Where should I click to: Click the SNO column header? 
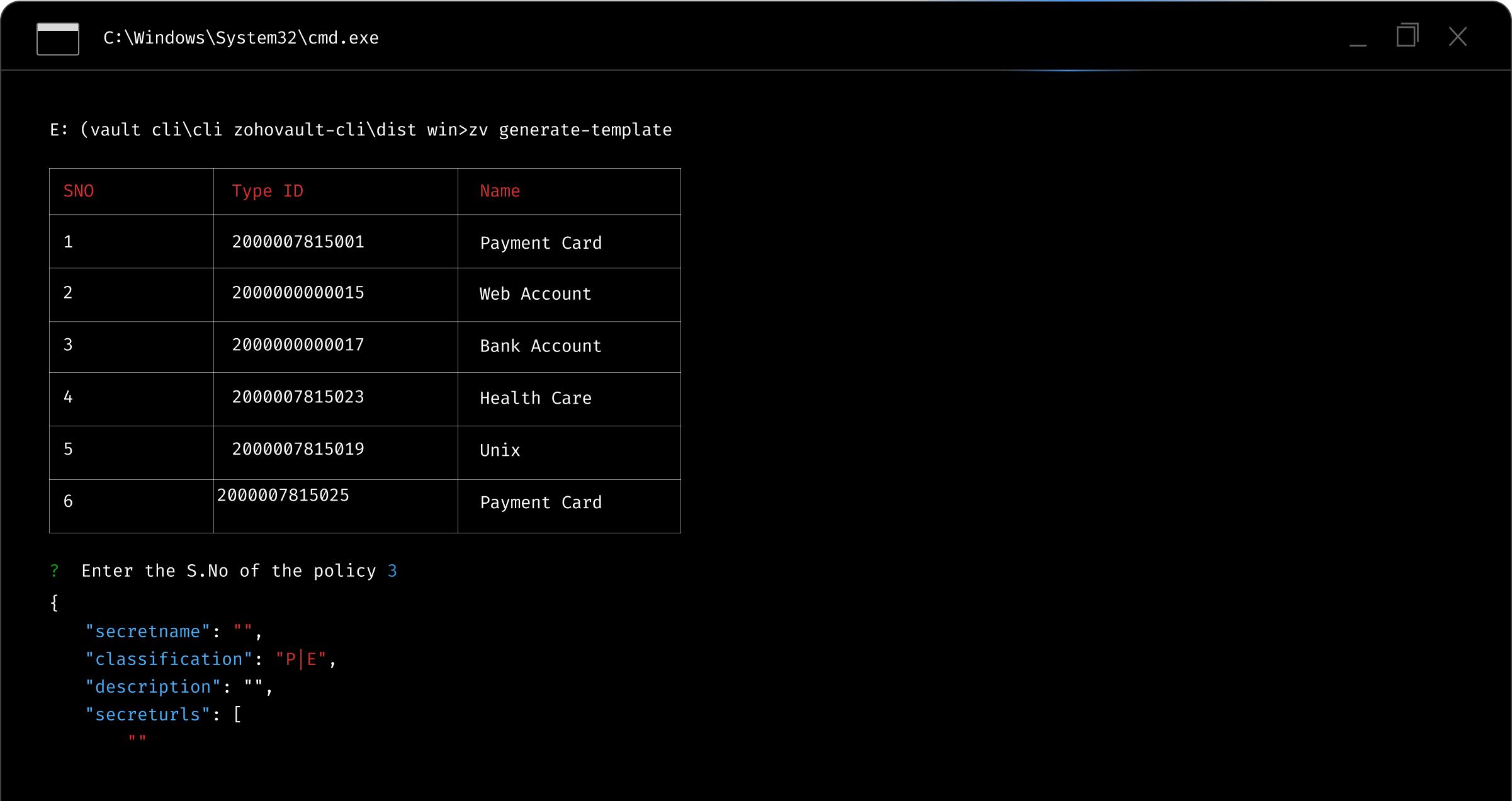[x=79, y=191]
